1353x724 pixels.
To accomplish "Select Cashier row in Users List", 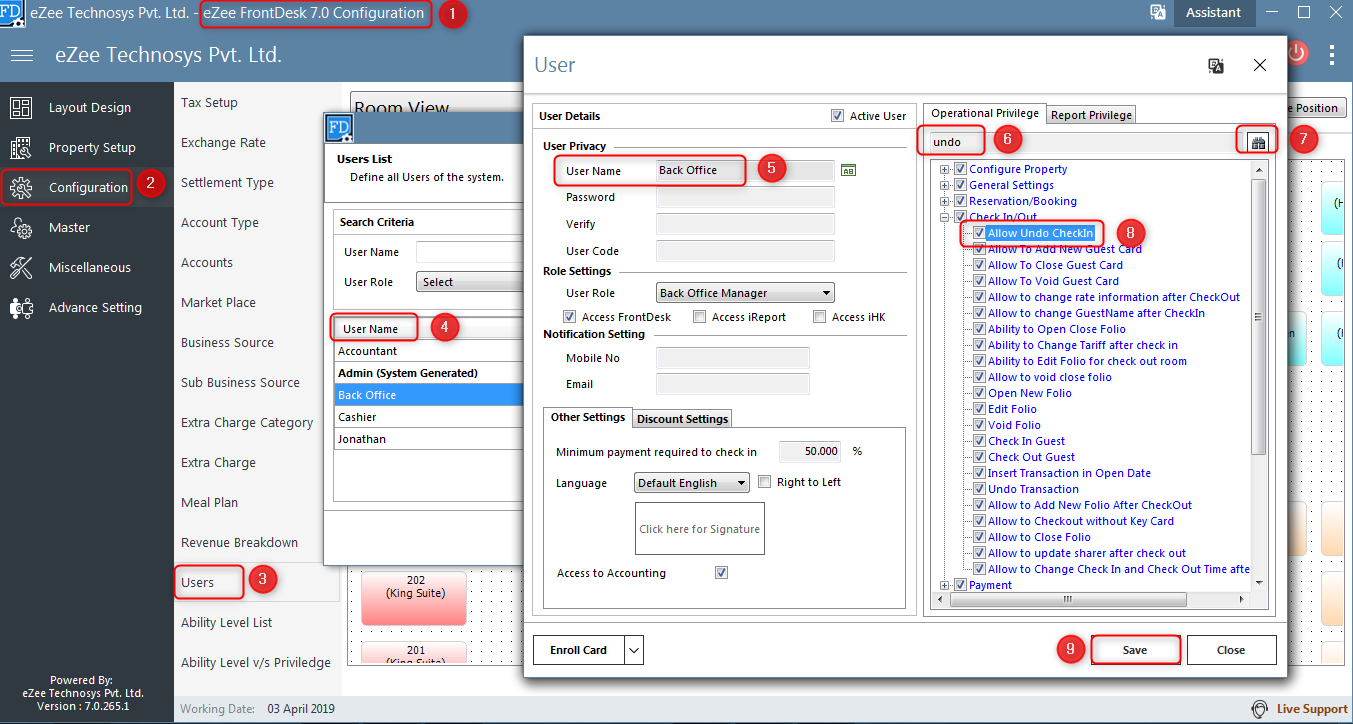I will click(430, 417).
